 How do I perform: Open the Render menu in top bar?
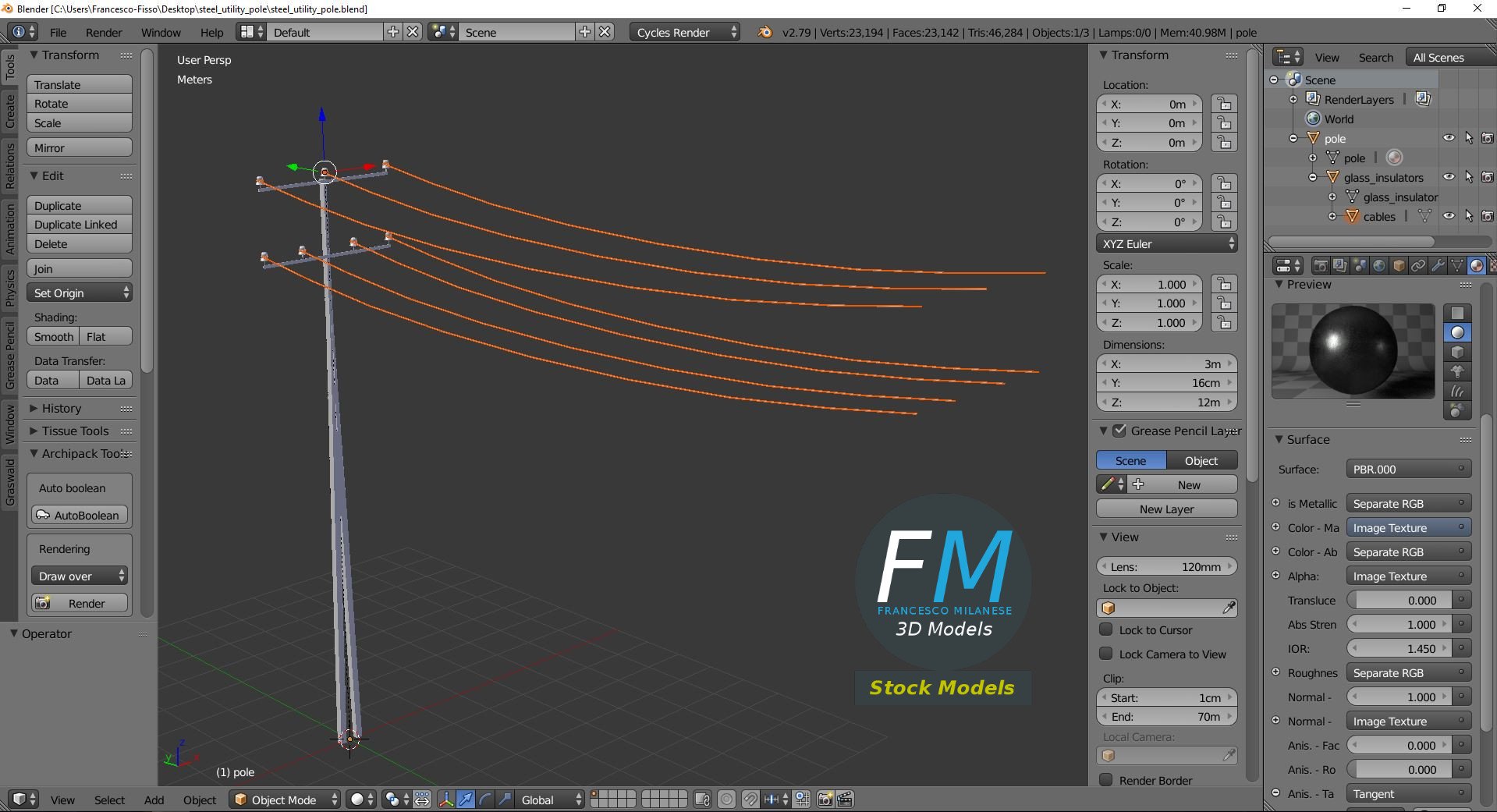(104, 32)
